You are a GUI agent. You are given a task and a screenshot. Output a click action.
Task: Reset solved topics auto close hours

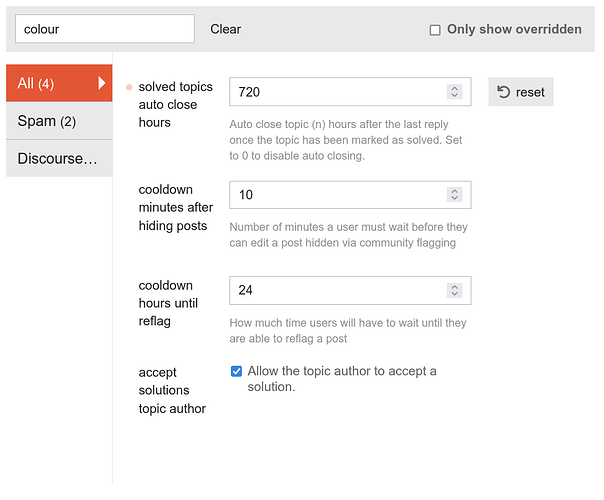coord(521,92)
